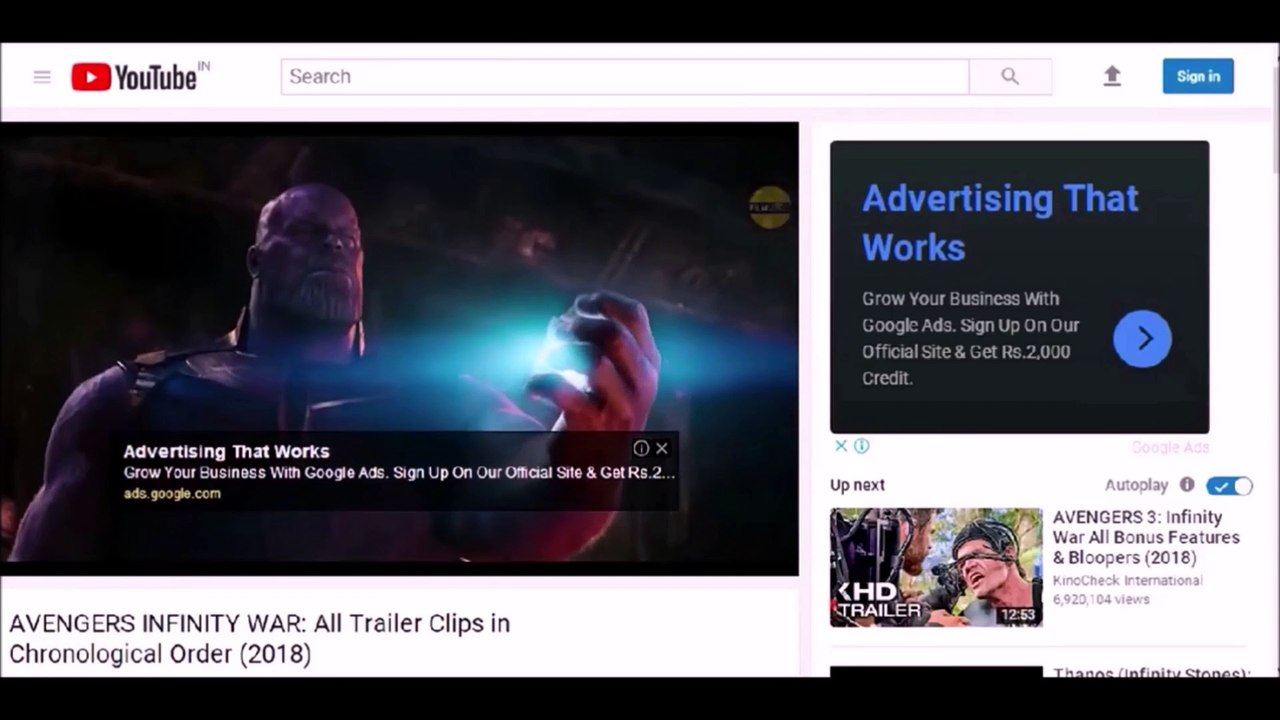Click "Grow Your Business With Google Ads" sidebar ad text
The height and width of the screenshot is (720, 1280).
tap(971, 338)
